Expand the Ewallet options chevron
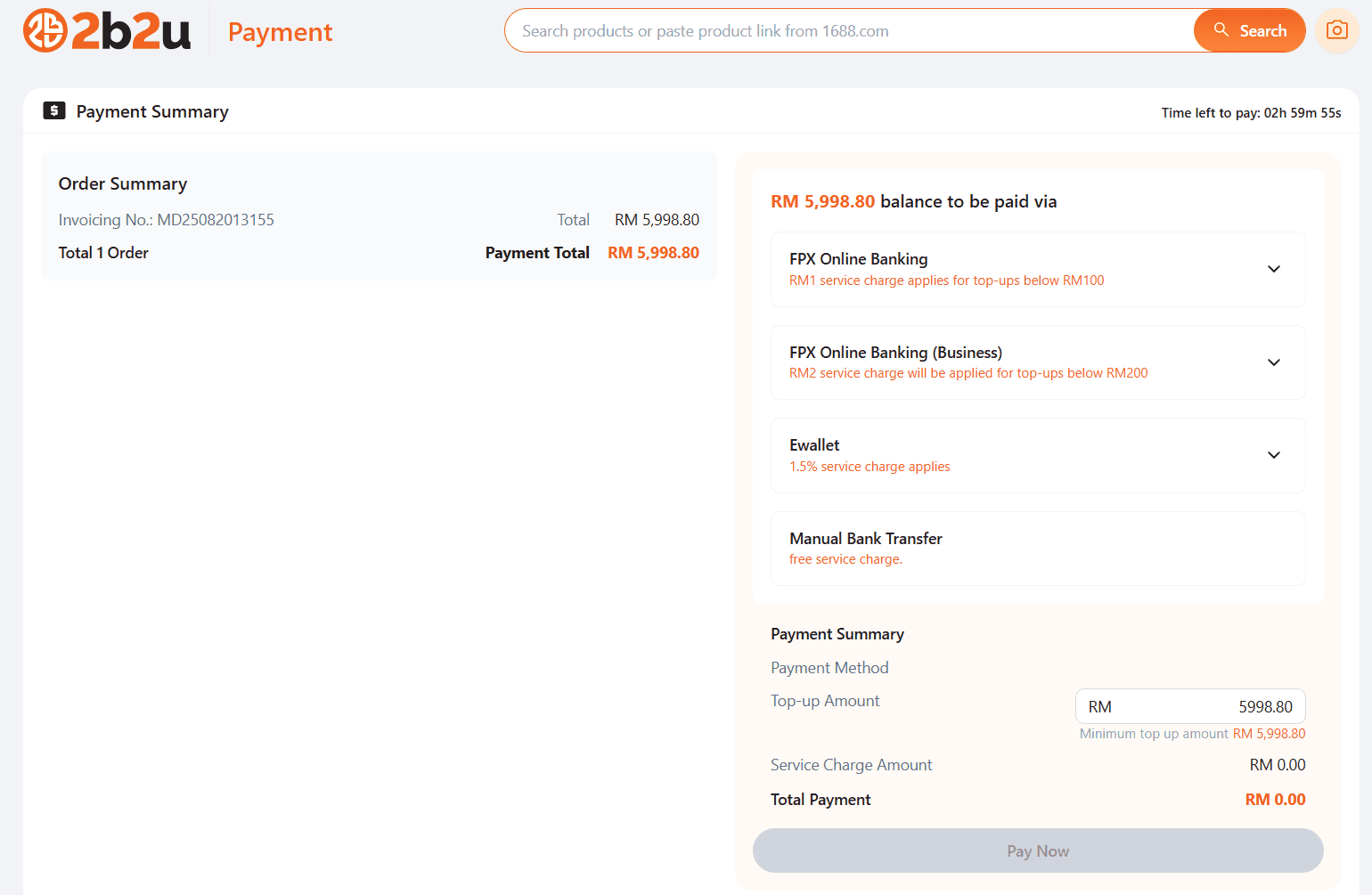The image size is (1372, 895). (1273, 455)
